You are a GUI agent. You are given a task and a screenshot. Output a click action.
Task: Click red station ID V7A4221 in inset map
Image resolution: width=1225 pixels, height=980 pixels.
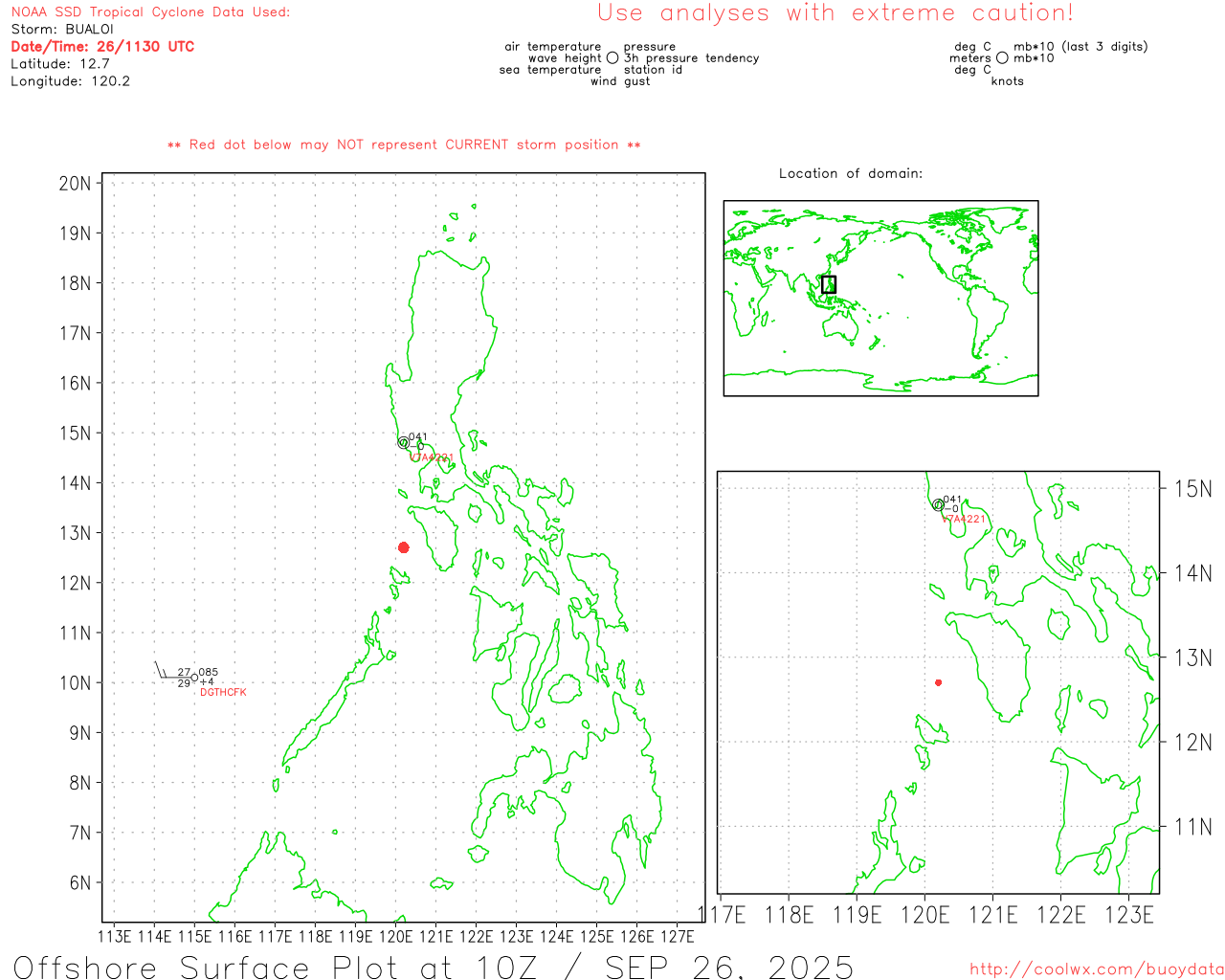click(x=963, y=520)
